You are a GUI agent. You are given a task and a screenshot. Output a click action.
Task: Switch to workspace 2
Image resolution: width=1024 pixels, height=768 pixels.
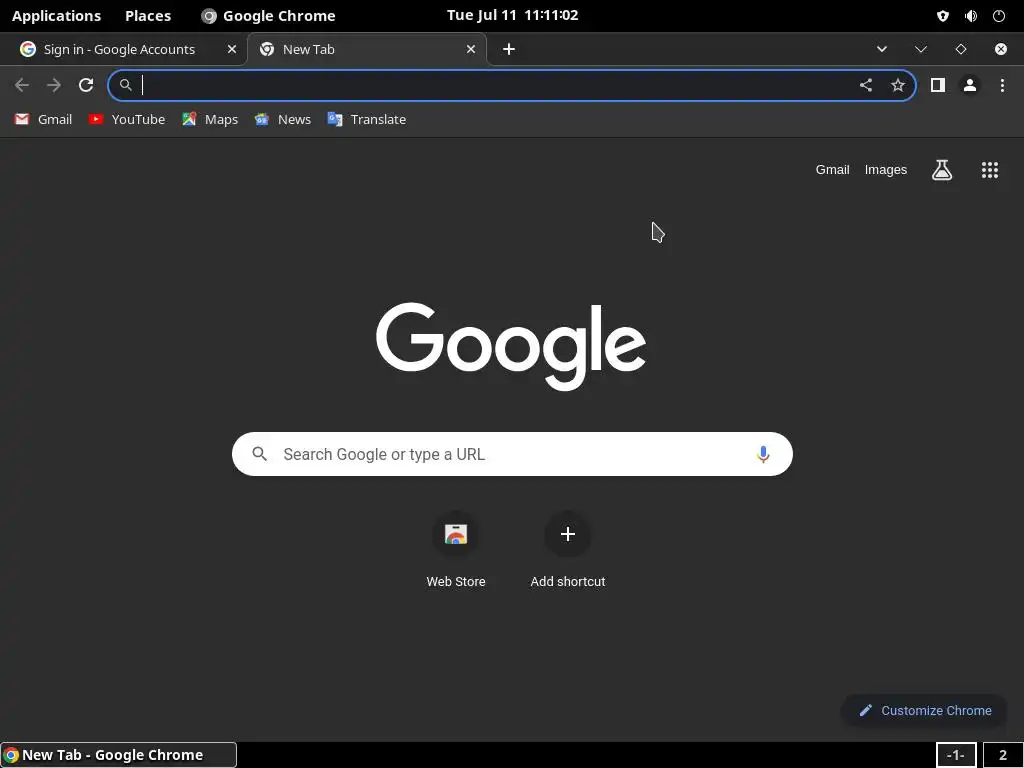[1002, 755]
